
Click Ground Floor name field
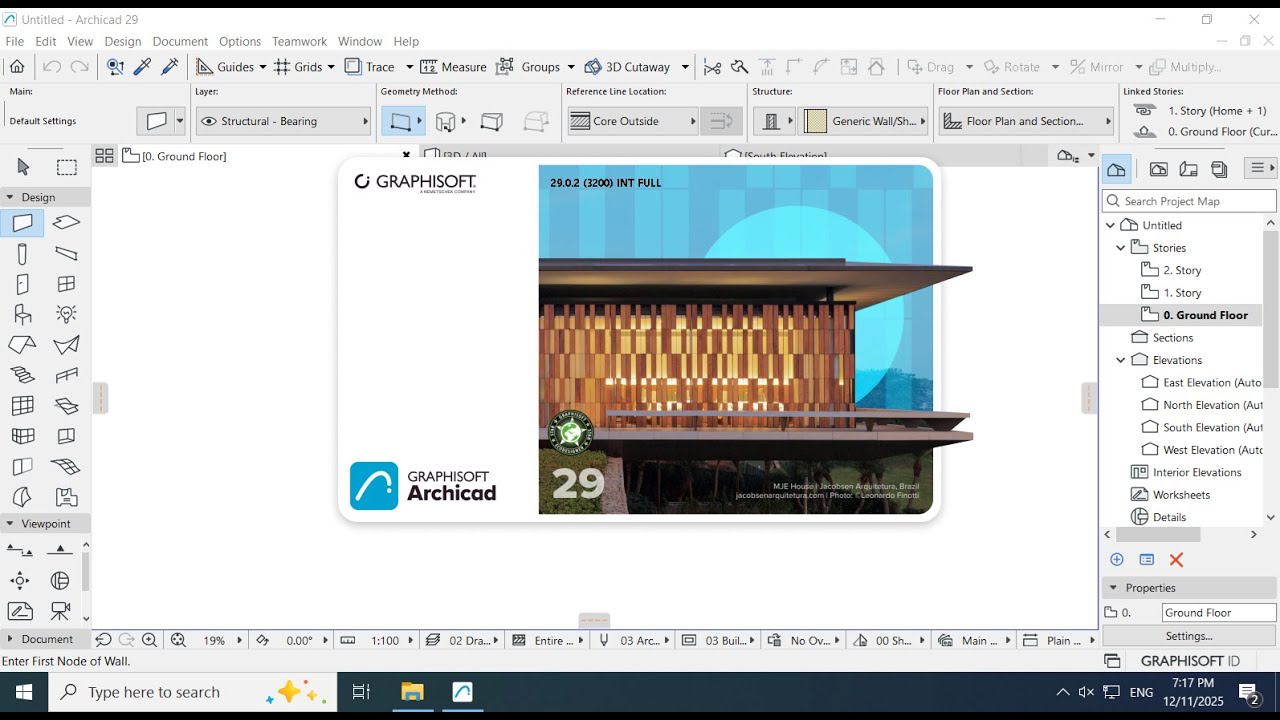tap(1219, 613)
